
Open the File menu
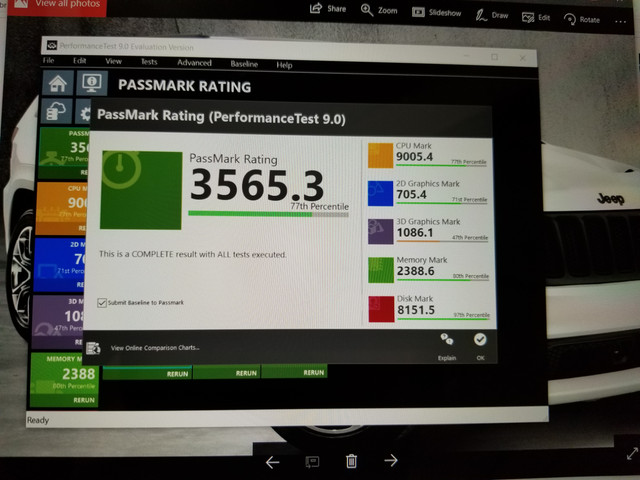click(x=48, y=60)
